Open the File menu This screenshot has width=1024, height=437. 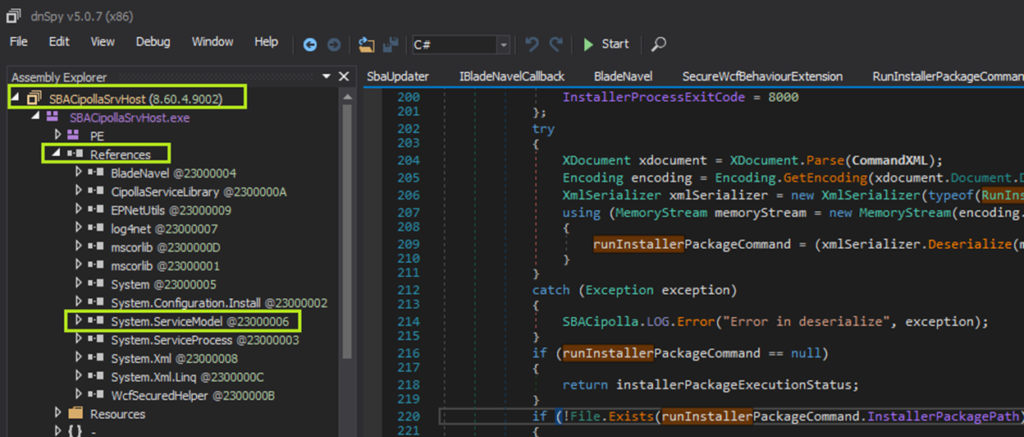pos(19,42)
